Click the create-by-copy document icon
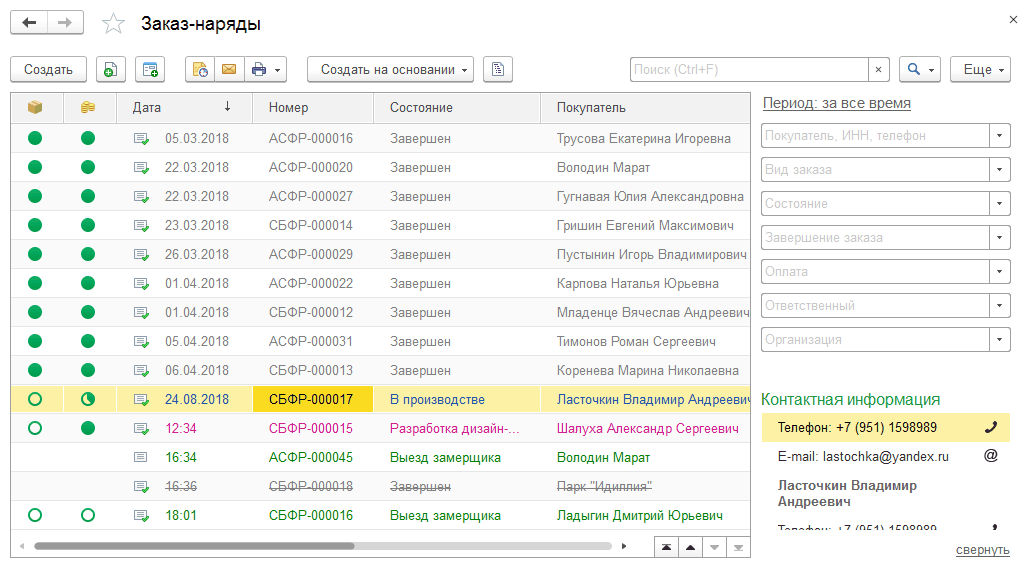Screen dimensions: 1029x566 (x=111, y=69)
